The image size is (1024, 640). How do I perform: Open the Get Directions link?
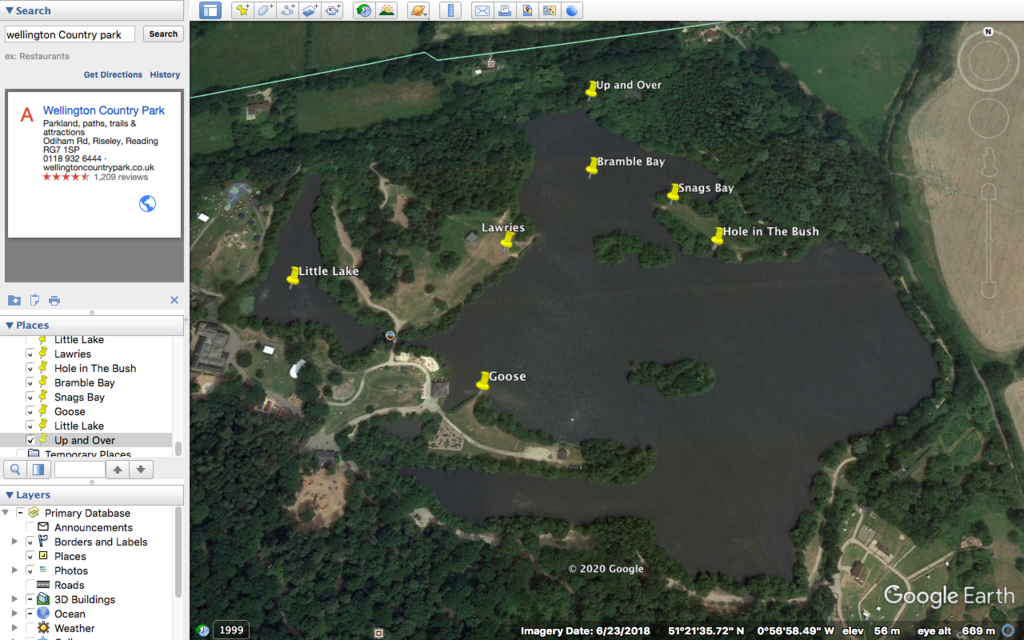113,75
